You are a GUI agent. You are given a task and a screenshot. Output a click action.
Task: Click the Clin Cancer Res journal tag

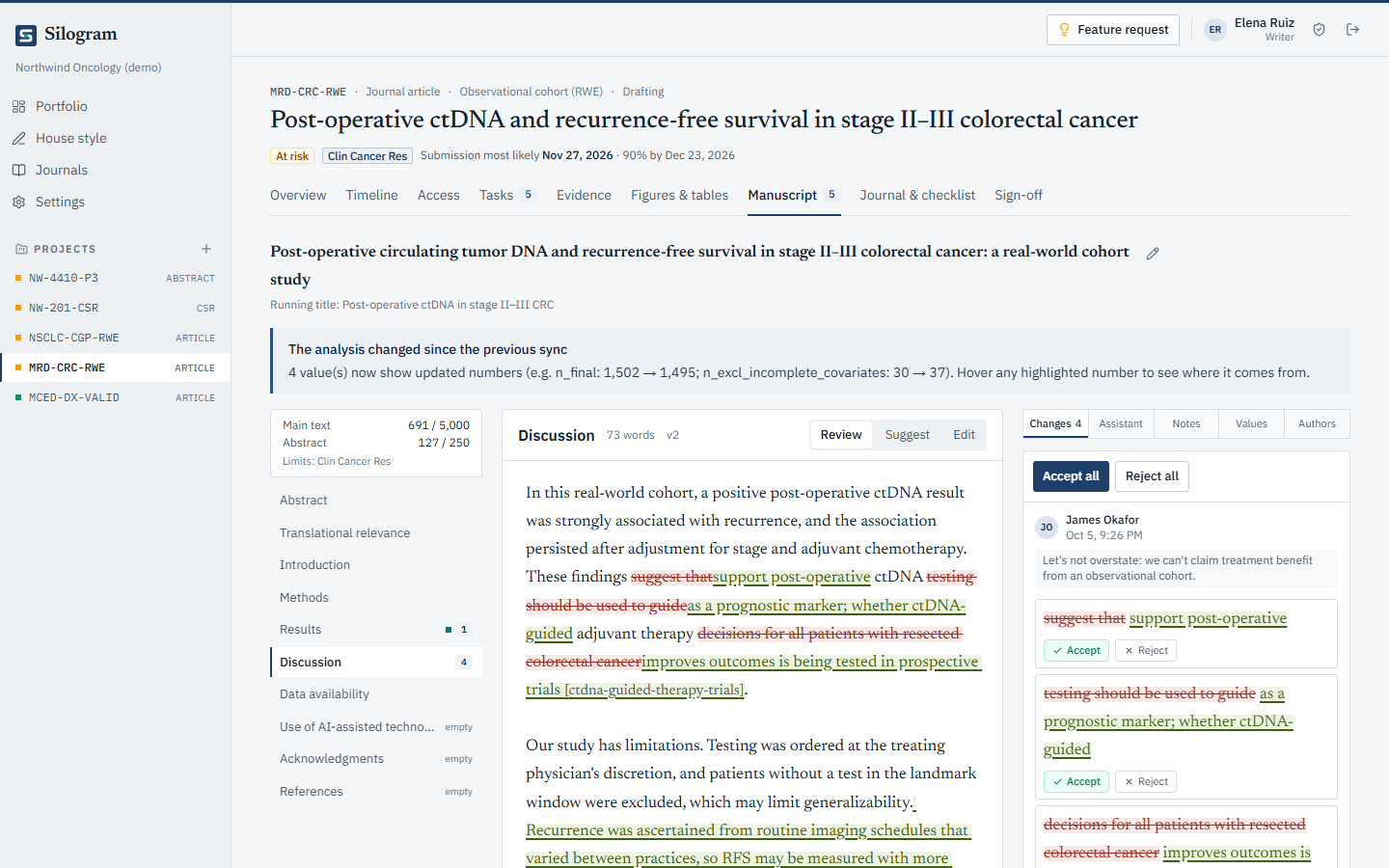(x=368, y=155)
